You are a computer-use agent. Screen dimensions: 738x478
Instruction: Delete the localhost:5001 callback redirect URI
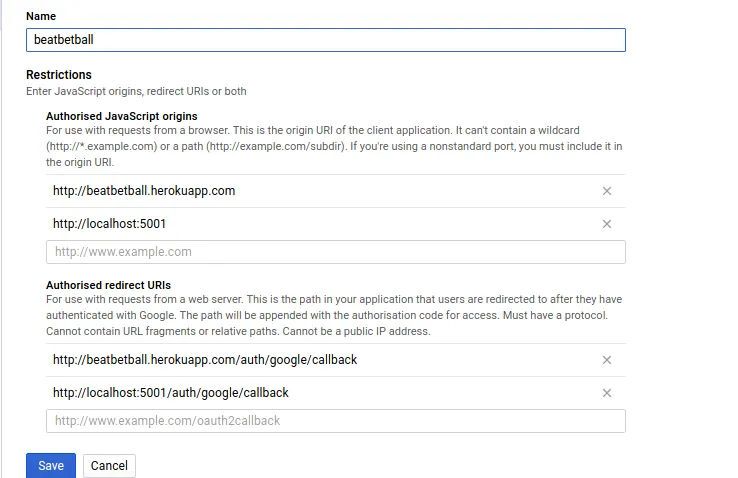point(606,393)
